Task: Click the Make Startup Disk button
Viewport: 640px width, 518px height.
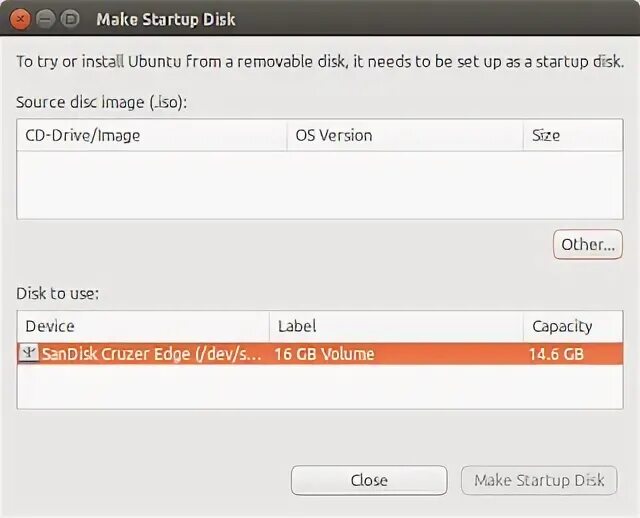Action: click(x=539, y=480)
